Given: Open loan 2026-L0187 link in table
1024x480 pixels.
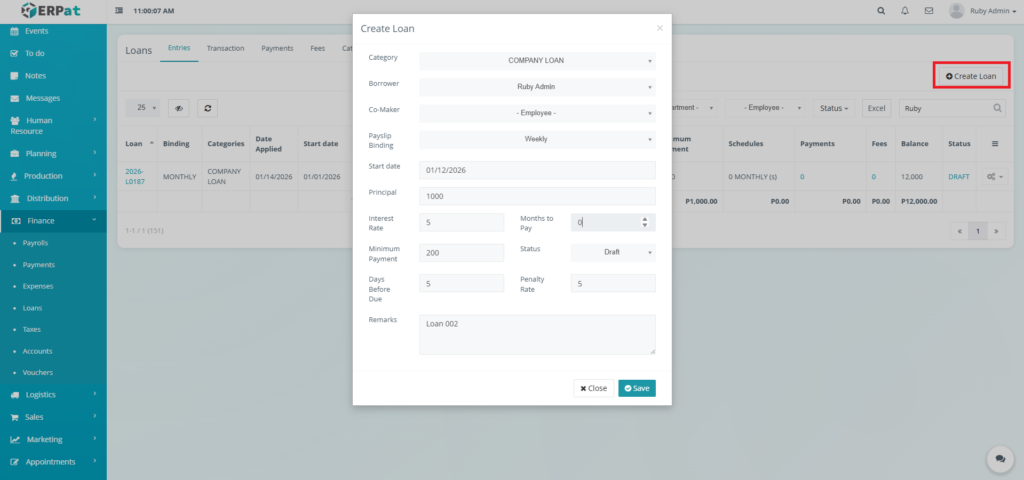Looking at the screenshot, I should pos(135,177).
